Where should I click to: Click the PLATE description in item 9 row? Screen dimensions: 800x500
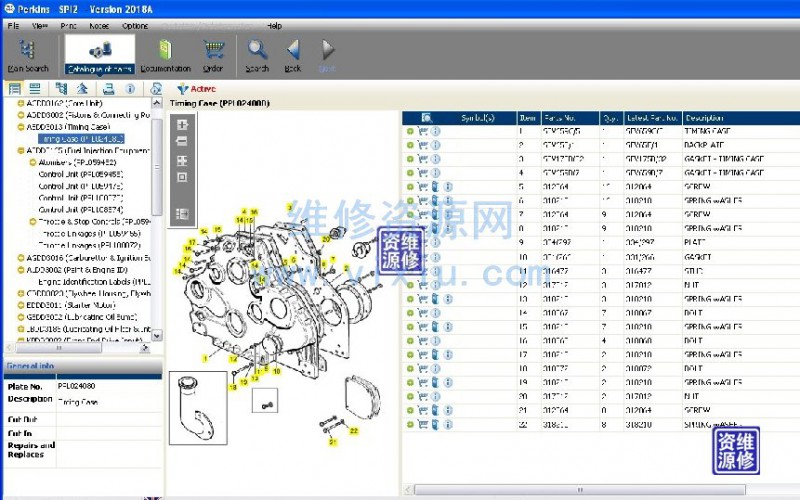point(695,242)
